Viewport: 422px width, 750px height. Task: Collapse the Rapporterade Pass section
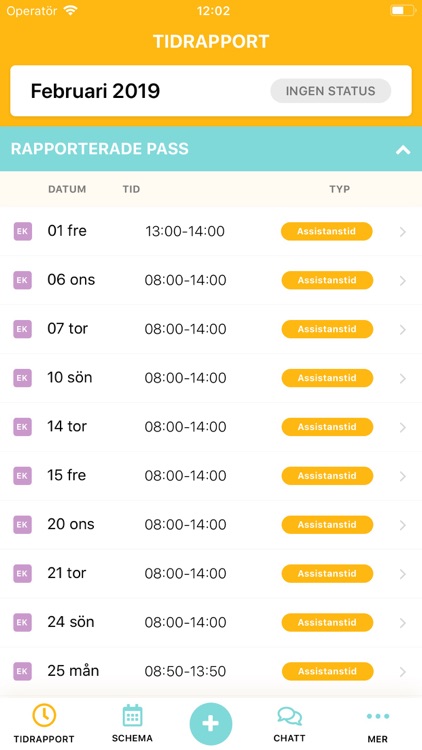(x=403, y=150)
